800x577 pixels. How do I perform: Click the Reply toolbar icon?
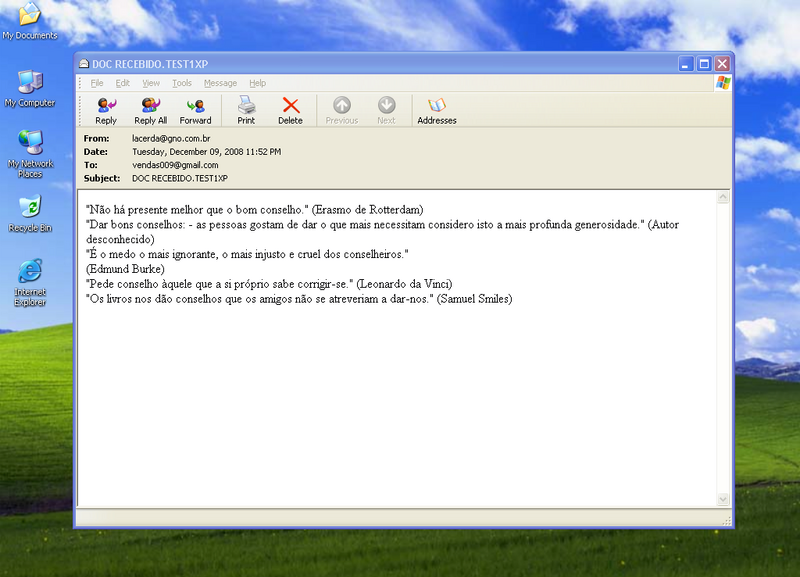pyautogui.click(x=106, y=109)
